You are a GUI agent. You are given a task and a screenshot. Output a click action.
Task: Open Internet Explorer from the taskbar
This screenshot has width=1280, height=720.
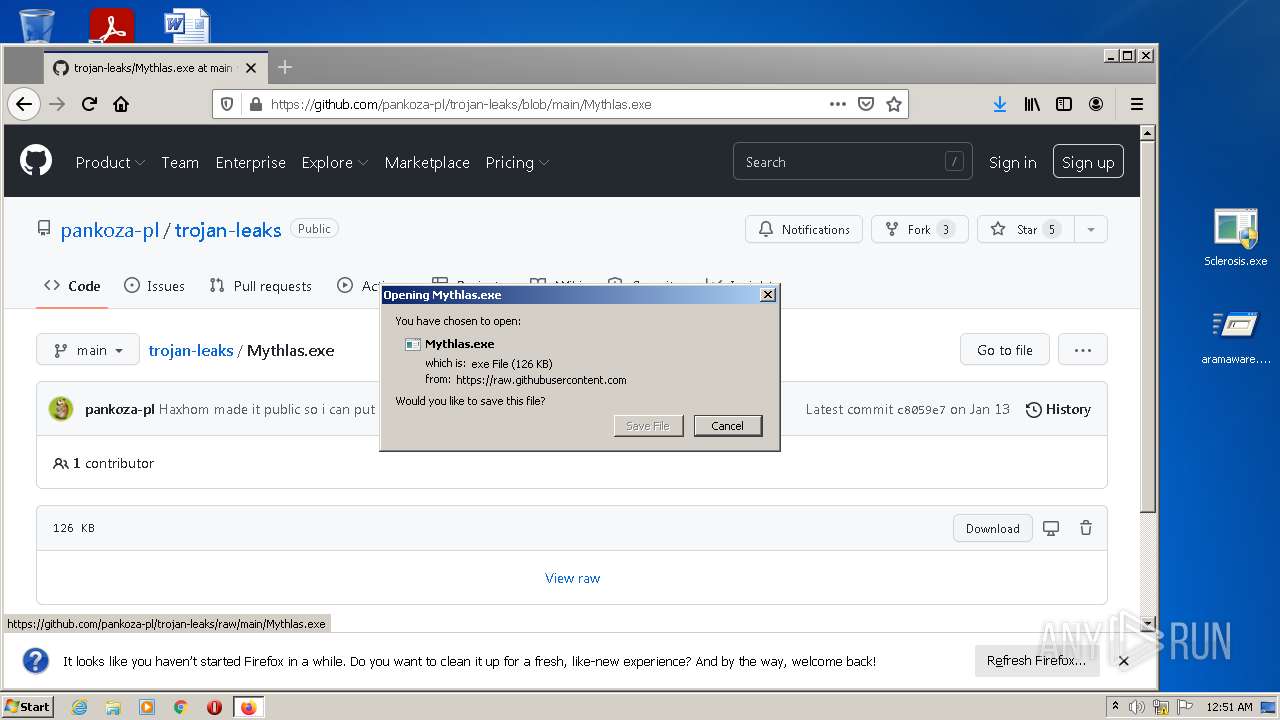(79, 707)
